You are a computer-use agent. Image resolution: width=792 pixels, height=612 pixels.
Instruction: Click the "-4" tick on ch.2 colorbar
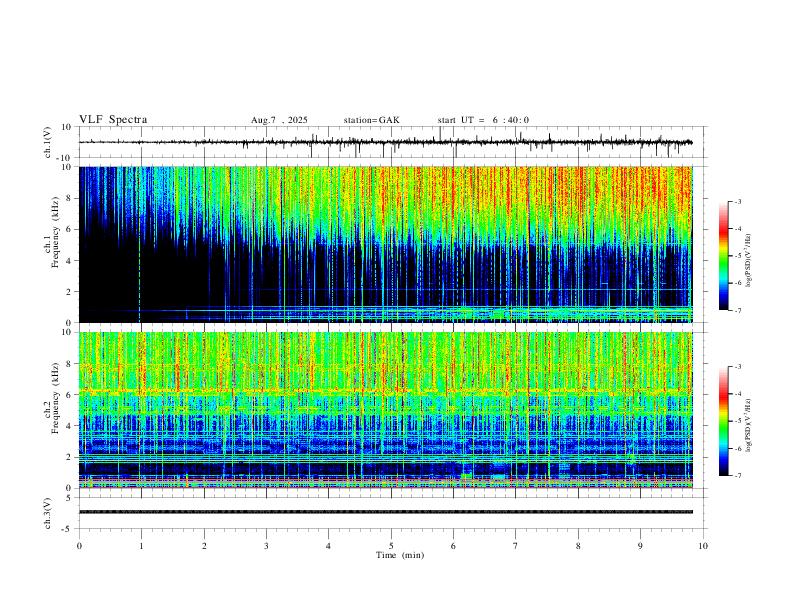(x=737, y=394)
